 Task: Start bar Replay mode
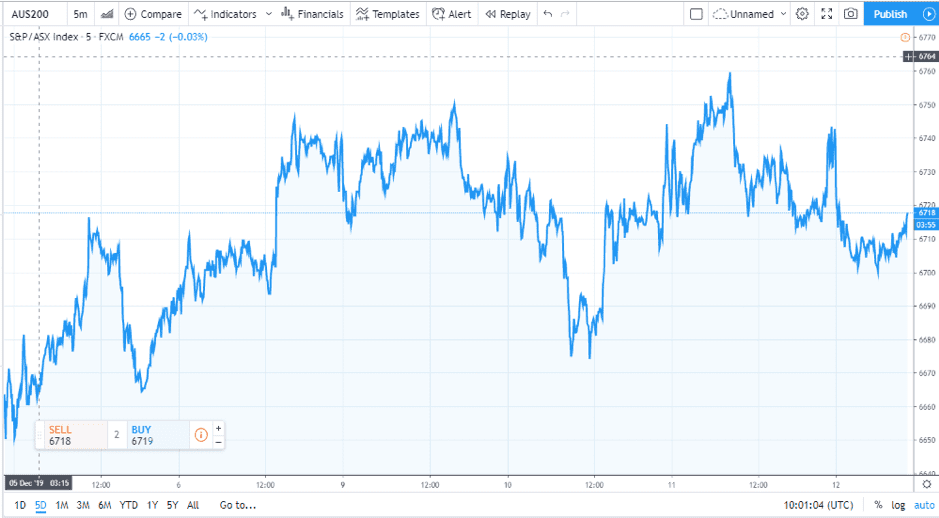coord(507,14)
